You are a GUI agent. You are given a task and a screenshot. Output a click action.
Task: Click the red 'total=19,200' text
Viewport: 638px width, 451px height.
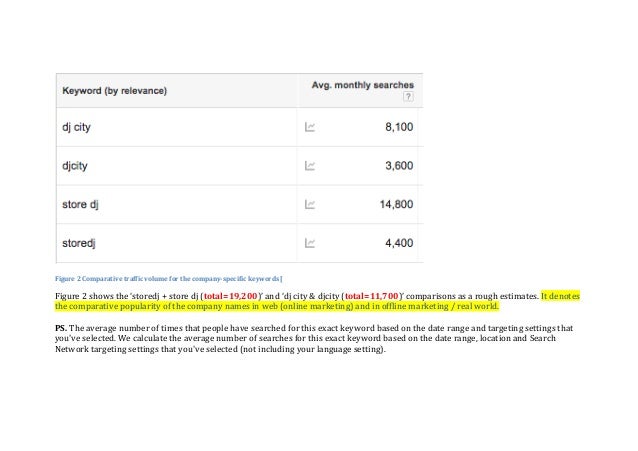(230, 296)
